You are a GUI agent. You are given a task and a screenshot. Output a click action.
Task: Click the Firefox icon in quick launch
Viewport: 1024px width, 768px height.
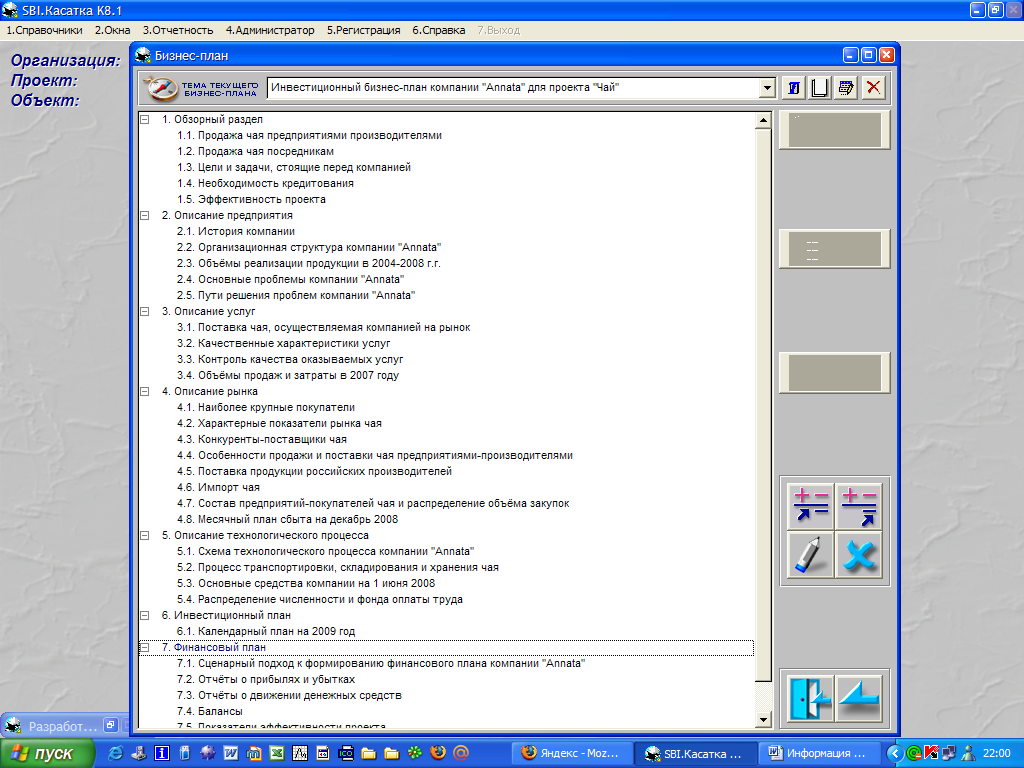(438, 753)
